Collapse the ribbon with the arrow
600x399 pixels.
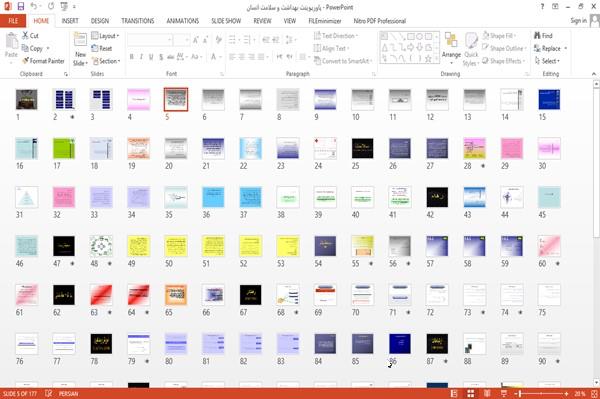tap(594, 74)
